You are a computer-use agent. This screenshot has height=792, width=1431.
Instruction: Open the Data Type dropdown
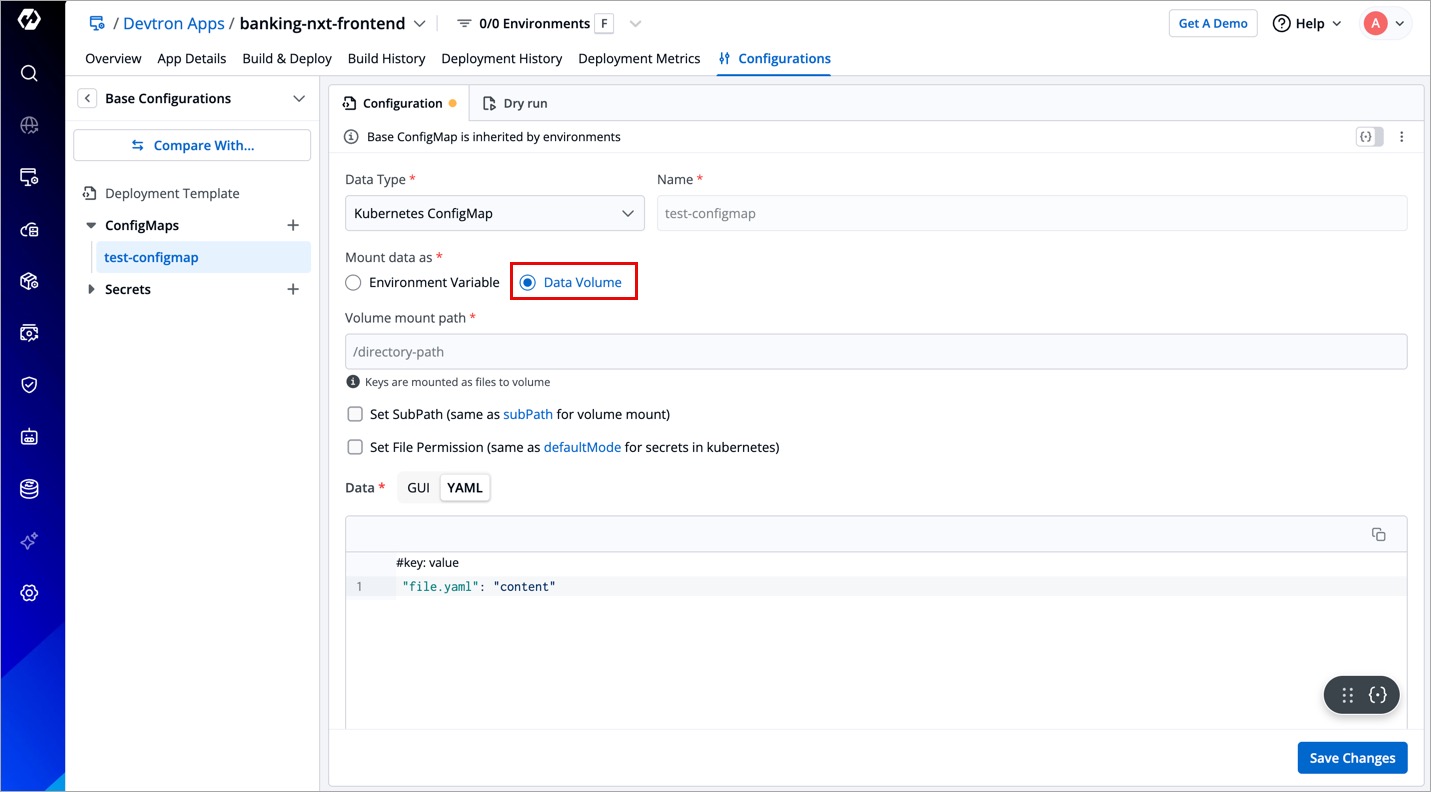(494, 213)
